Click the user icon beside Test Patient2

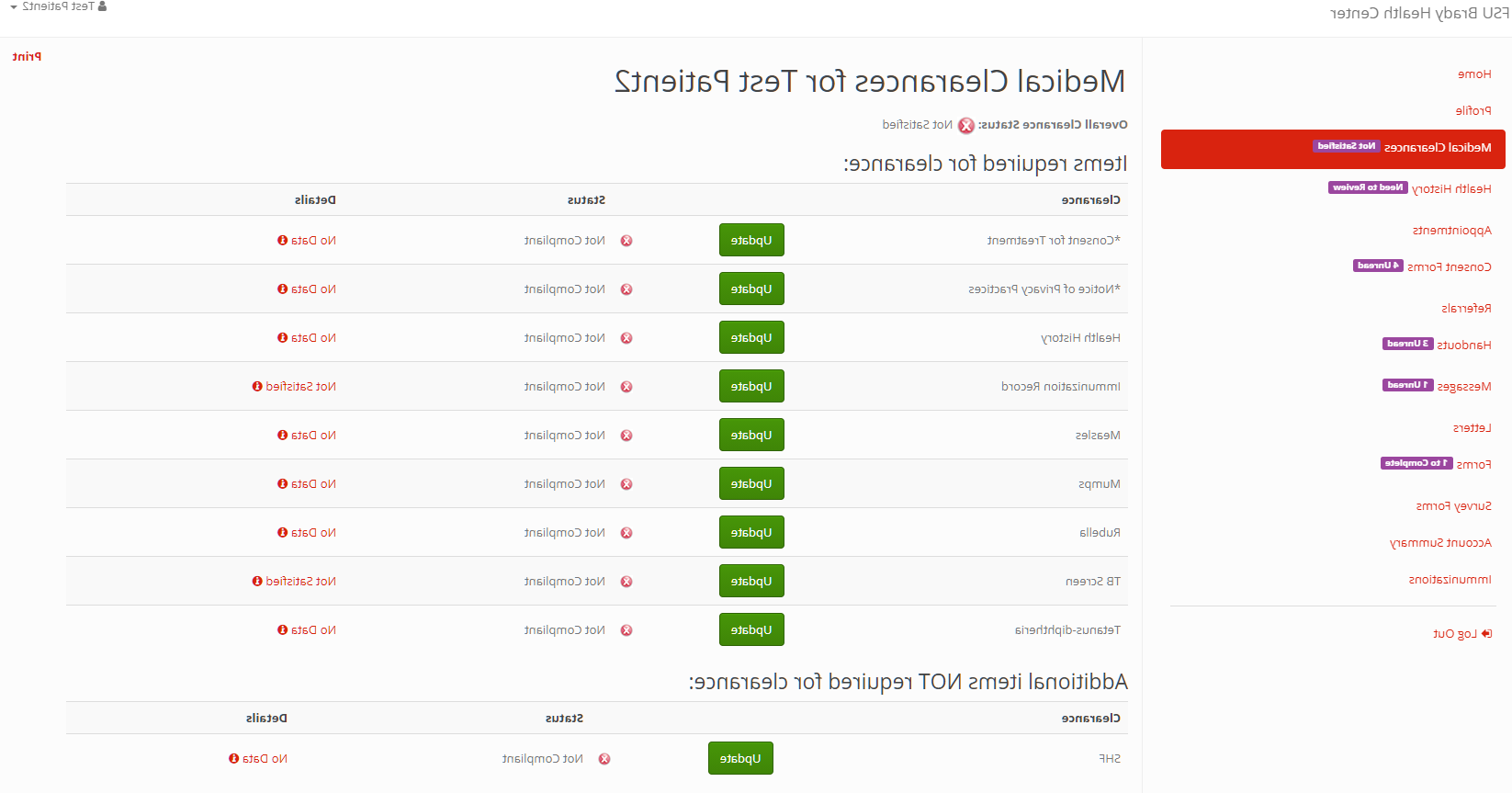102,6
